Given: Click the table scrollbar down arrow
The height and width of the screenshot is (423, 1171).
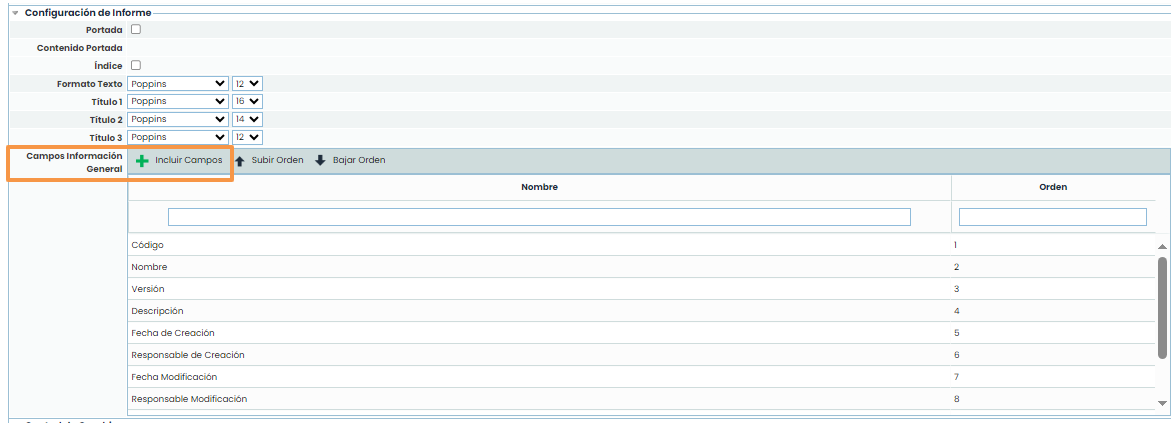Looking at the screenshot, I should pos(1162,402).
